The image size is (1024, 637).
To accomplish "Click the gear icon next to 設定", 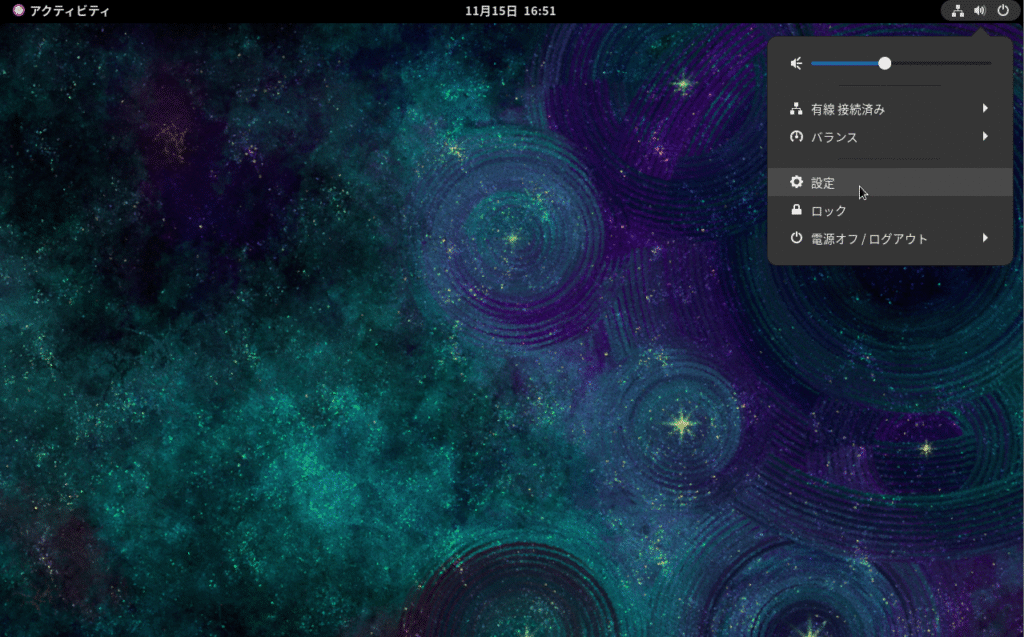I will pyautogui.click(x=796, y=182).
